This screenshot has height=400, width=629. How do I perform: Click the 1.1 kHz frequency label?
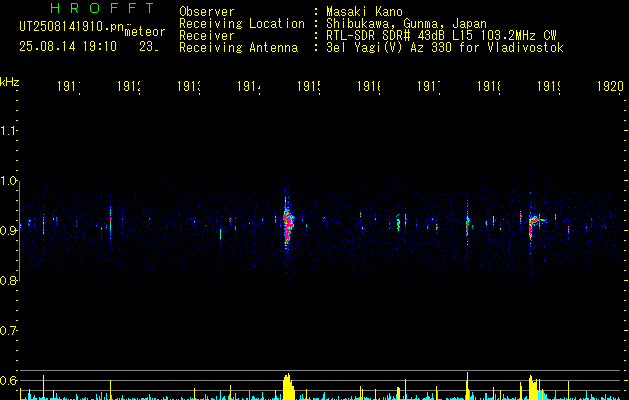click(9, 131)
